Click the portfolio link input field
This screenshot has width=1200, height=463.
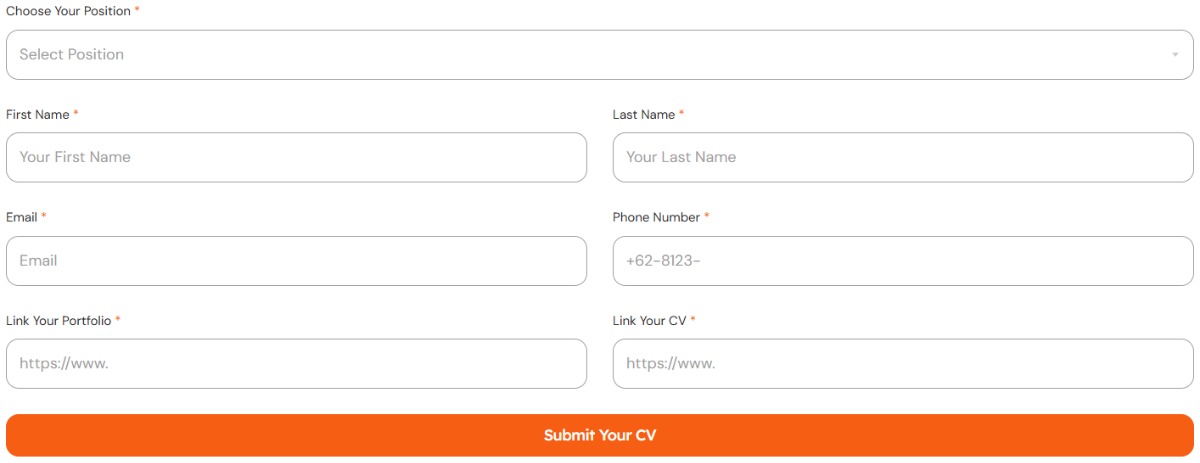296,364
